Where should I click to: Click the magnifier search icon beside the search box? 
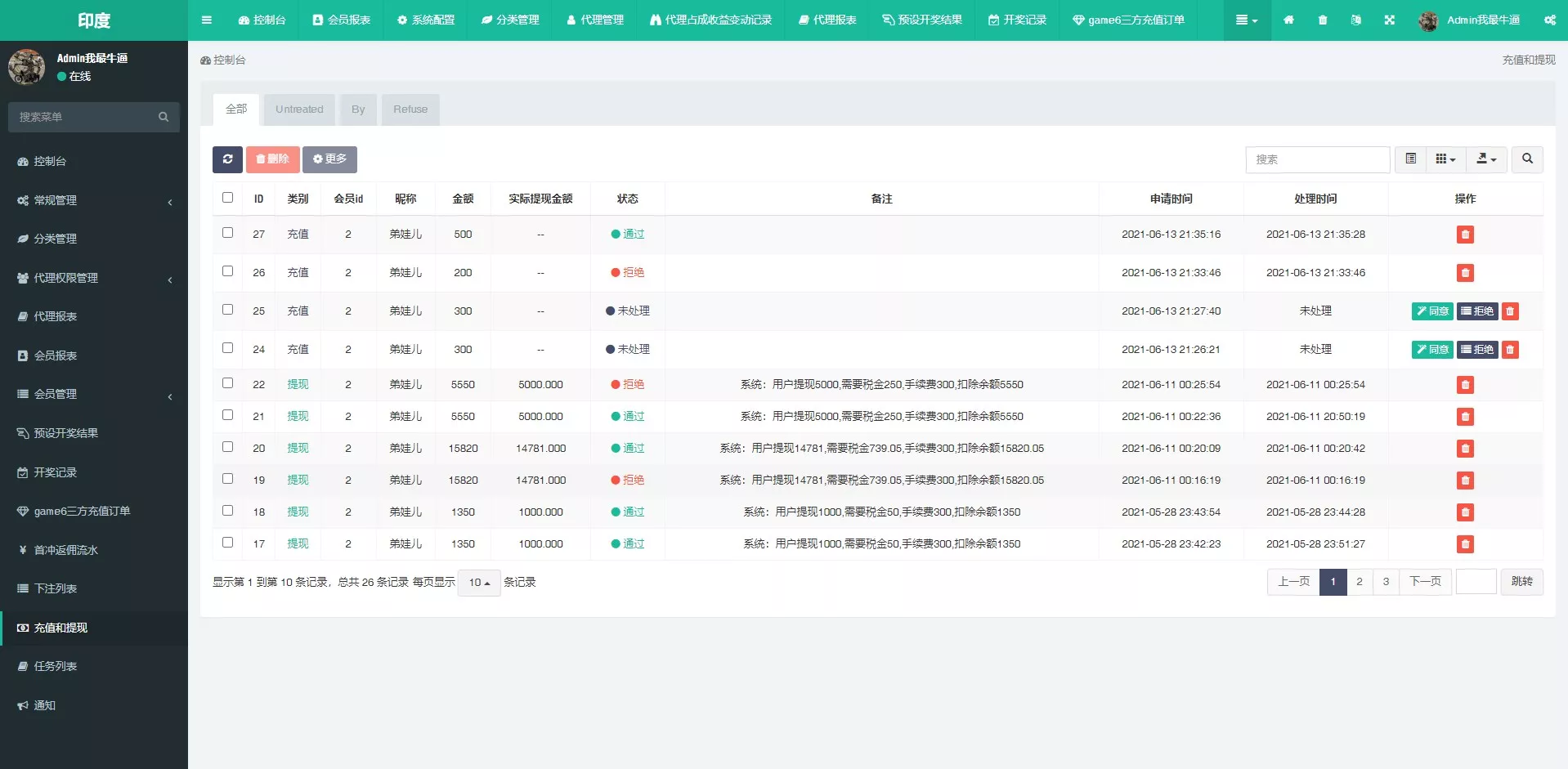[x=1526, y=159]
